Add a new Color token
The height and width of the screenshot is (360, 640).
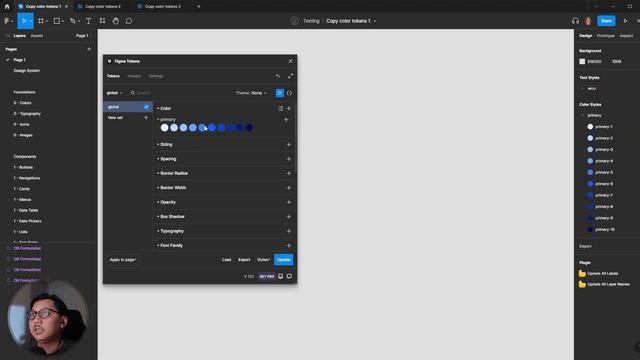click(289, 109)
